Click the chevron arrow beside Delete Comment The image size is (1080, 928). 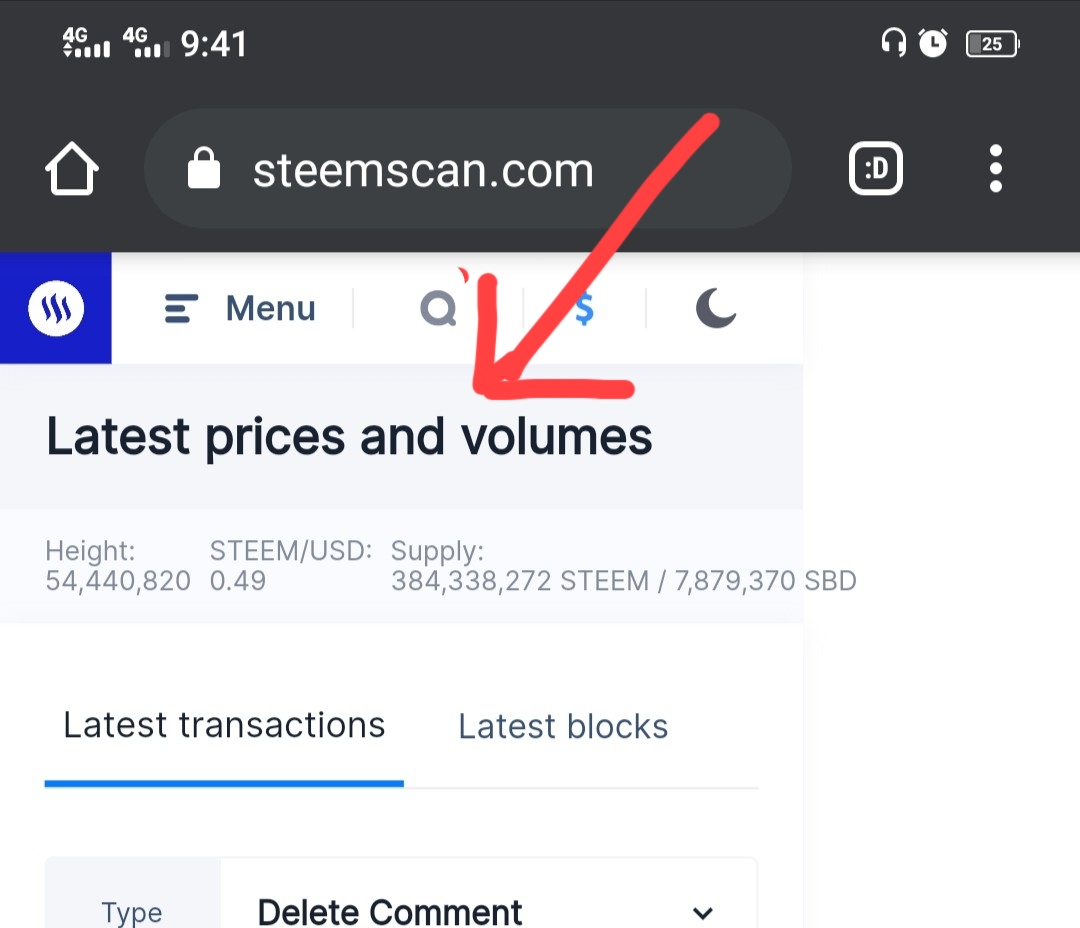pyautogui.click(x=703, y=913)
